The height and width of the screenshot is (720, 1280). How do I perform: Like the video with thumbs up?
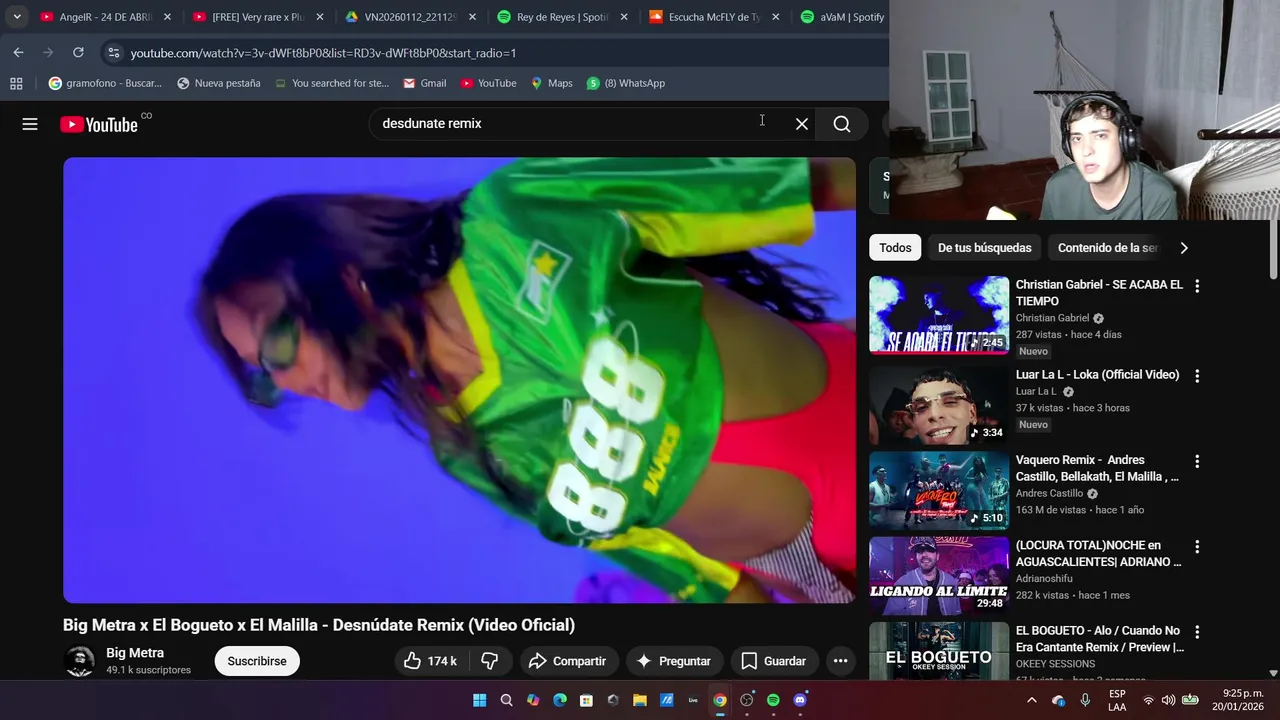[430, 661]
